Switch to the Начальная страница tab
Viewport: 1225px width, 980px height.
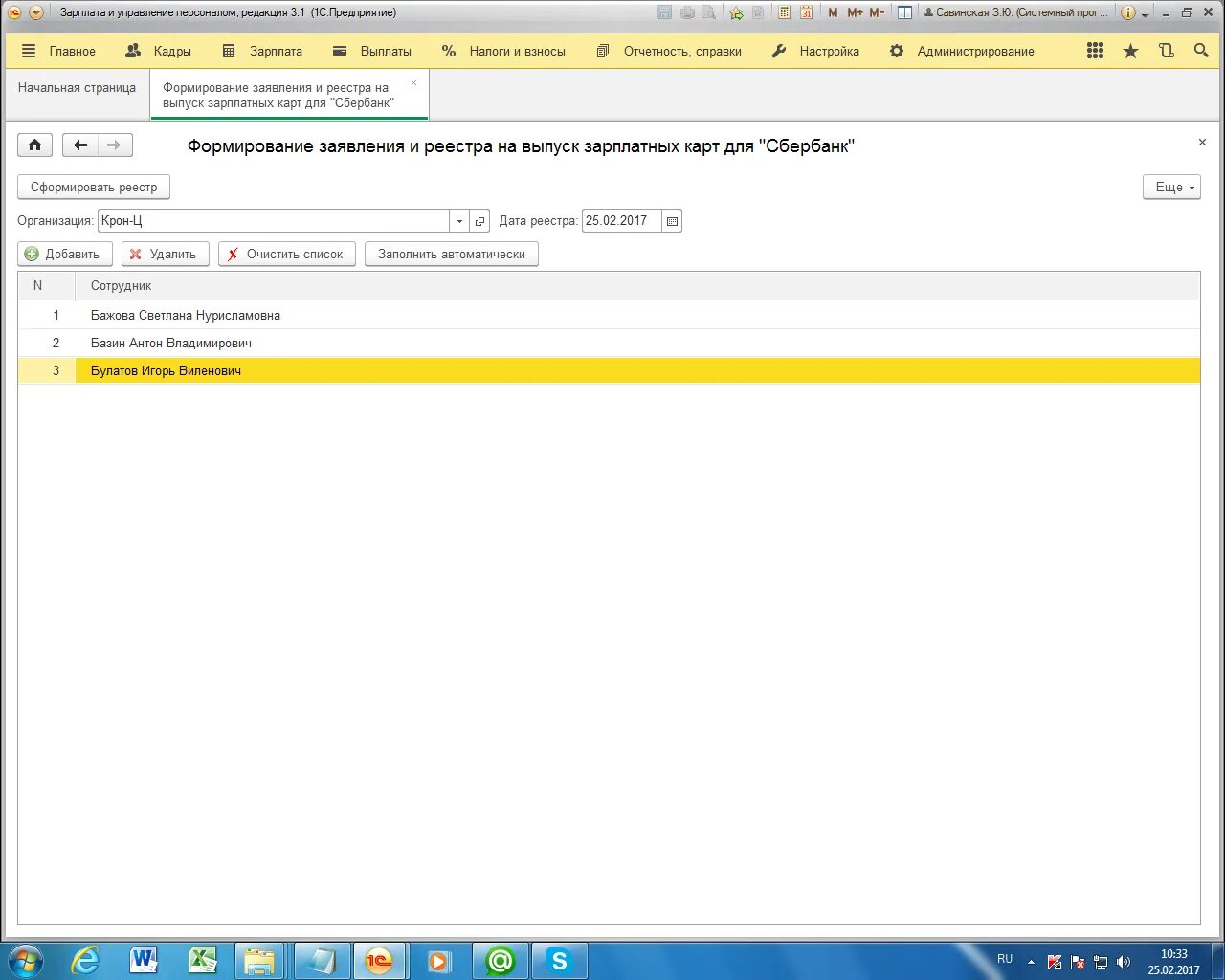tap(77, 87)
